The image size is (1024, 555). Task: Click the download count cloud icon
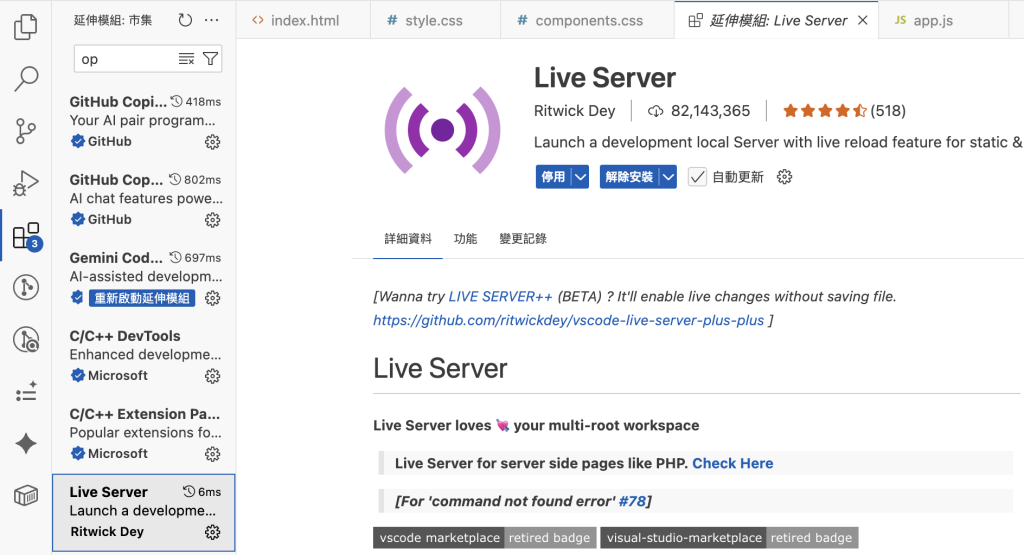(655, 111)
